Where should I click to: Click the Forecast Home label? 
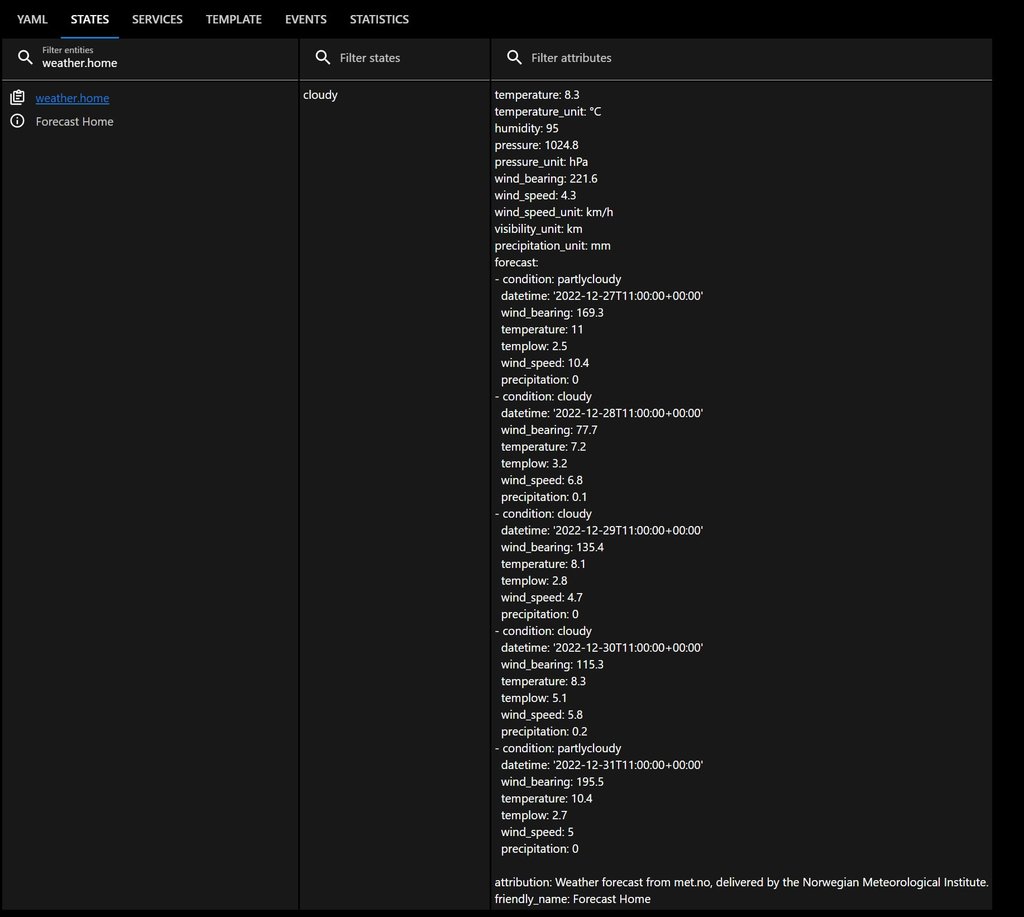pyautogui.click(x=74, y=121)
